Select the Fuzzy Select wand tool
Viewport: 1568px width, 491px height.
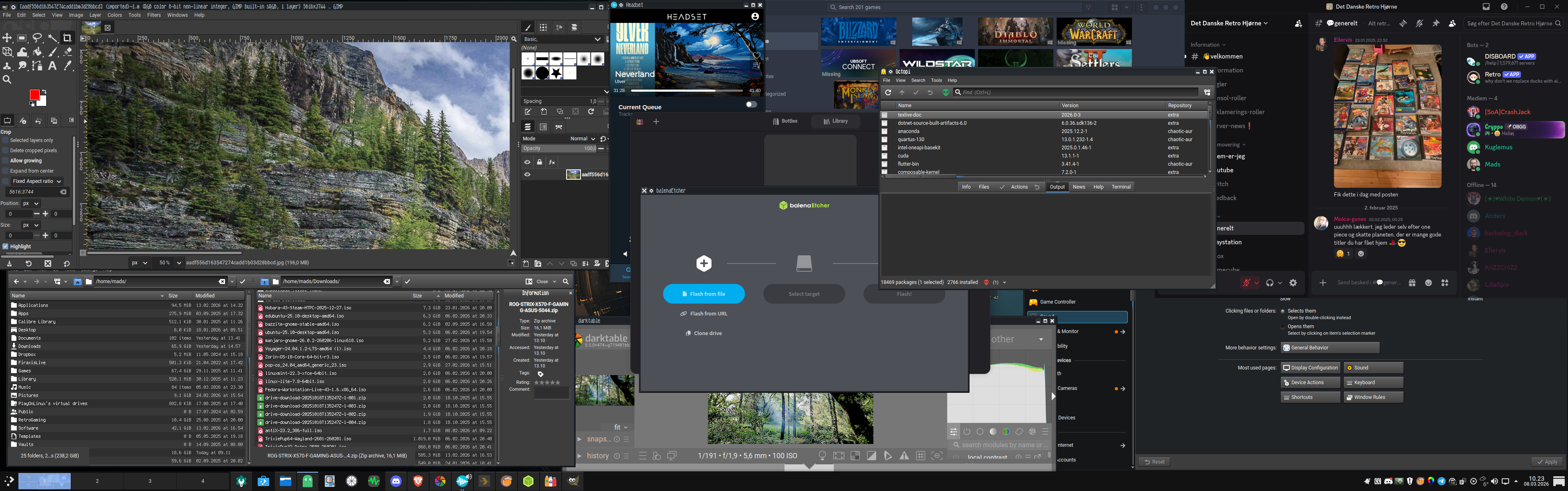pos(53,38)
